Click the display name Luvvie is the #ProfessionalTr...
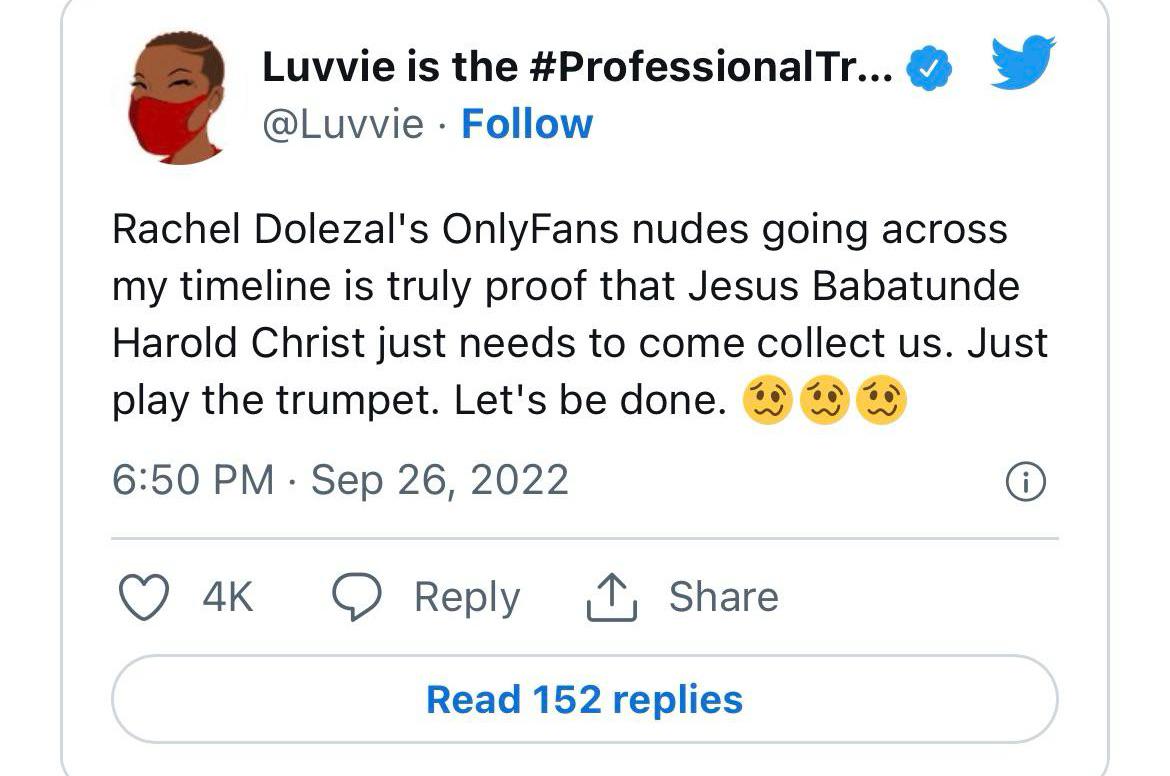1170x776 pixels. pyautogui.click(x=577, y=67)
